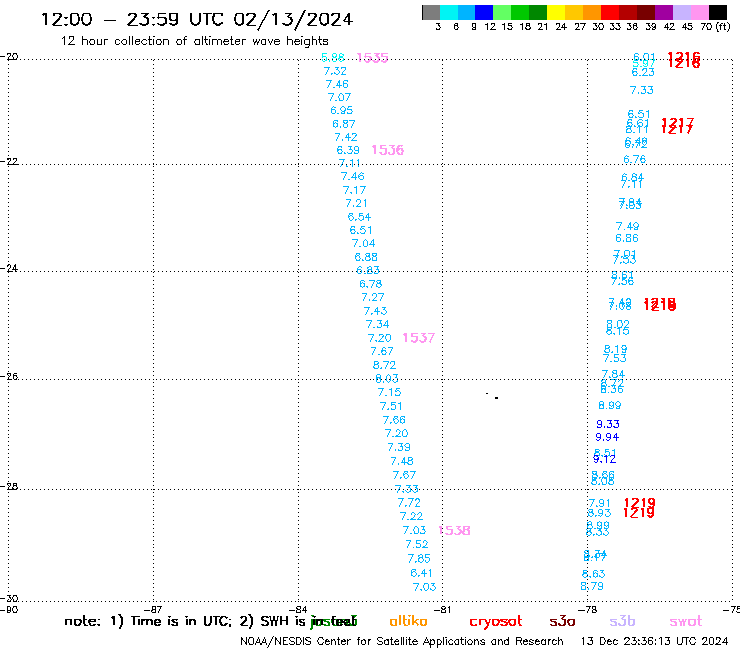Pick the dark blue 12 ft legend swatch
The height and width of the screenshot is (650, 740).
[484, 12]
